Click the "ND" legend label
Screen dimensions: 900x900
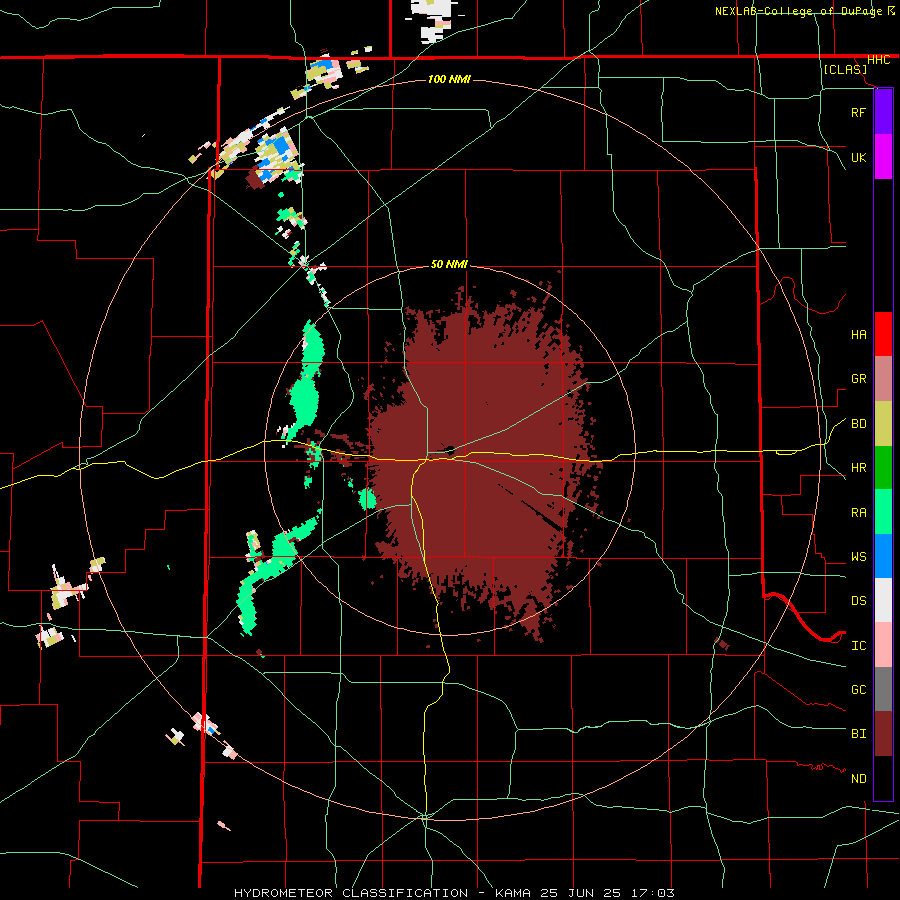pos(859,779)
